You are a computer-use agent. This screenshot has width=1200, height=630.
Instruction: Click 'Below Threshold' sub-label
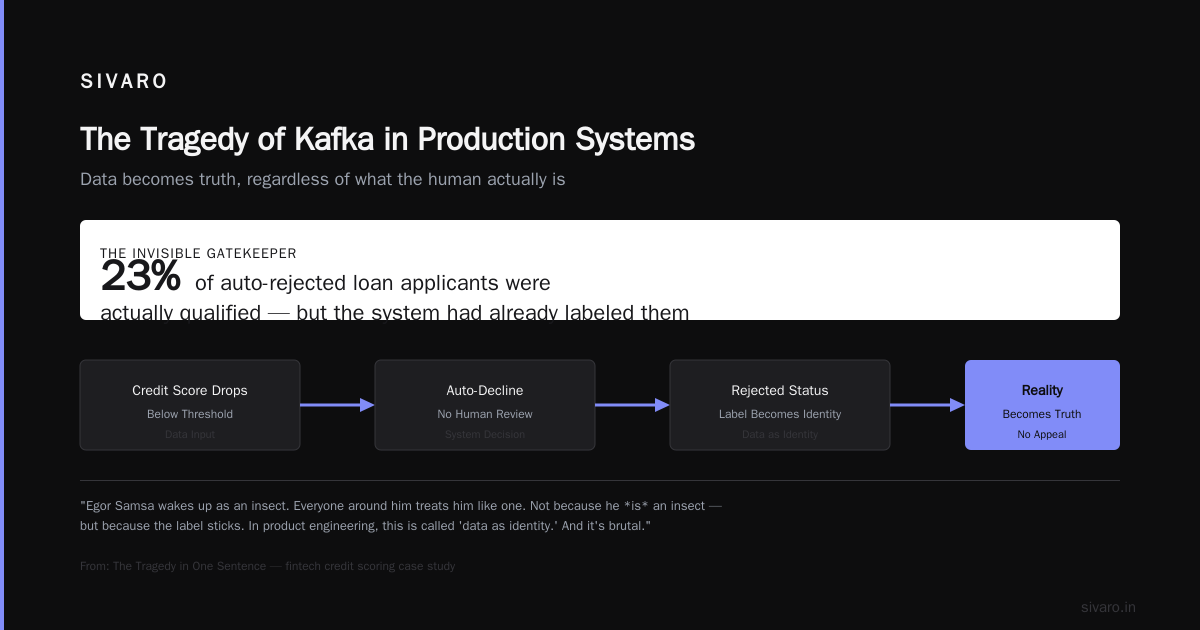[190, 414]
